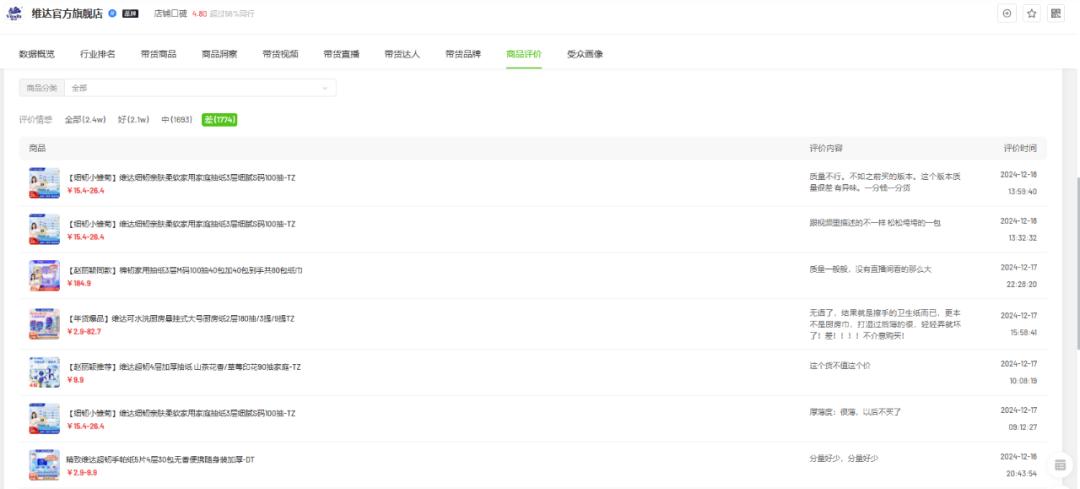The height and width of the screenshot is (489, 1080).
Task: Click the standalone ¥9.9 price
Action: pyautogui.click(x=76, y=379)
